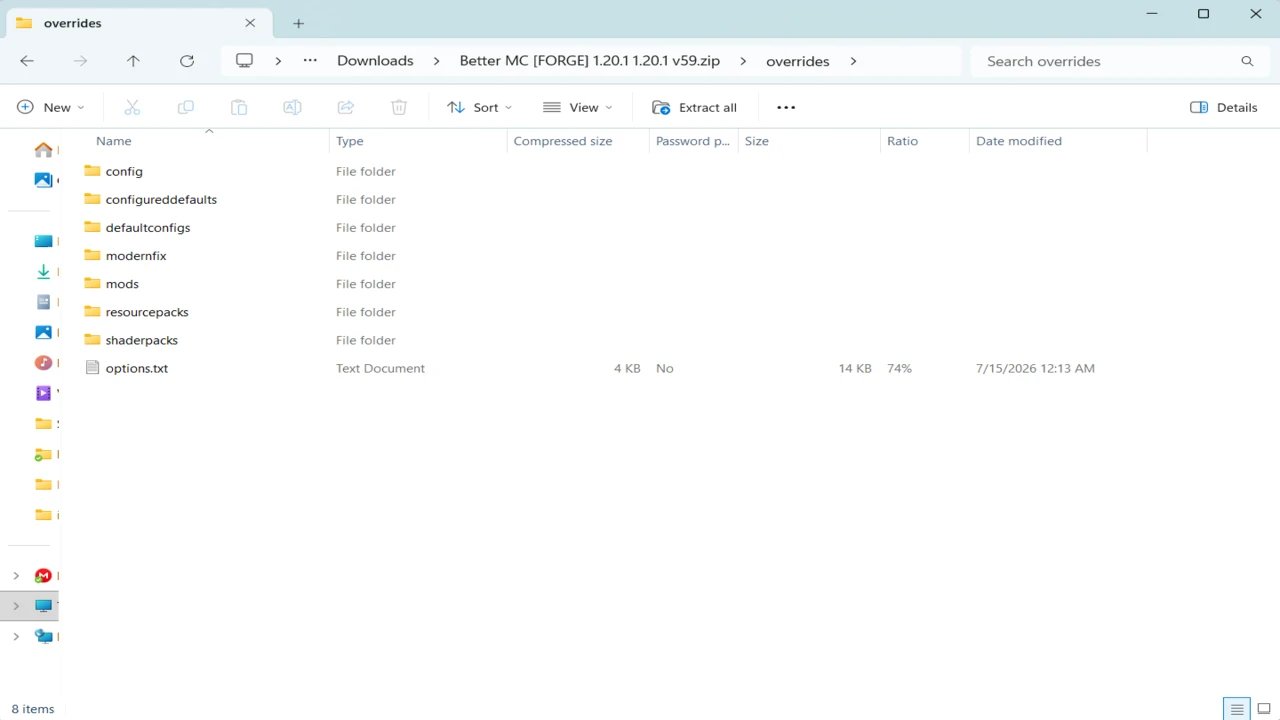Viewport: 1280px width, 720px height.
Task: Select the mods folder
Action: (111, 283)
